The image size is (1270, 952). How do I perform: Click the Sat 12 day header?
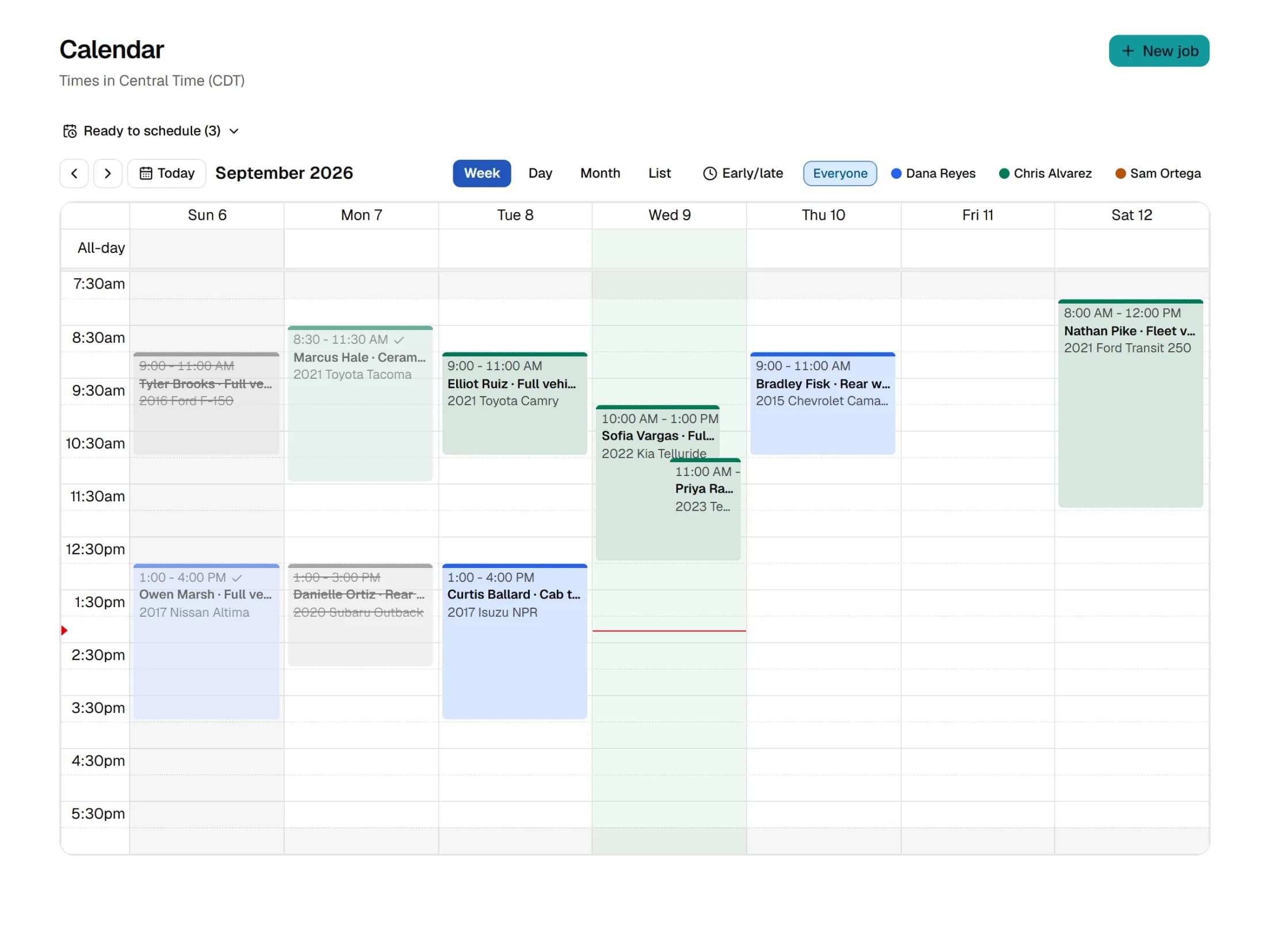(1131, 215)
